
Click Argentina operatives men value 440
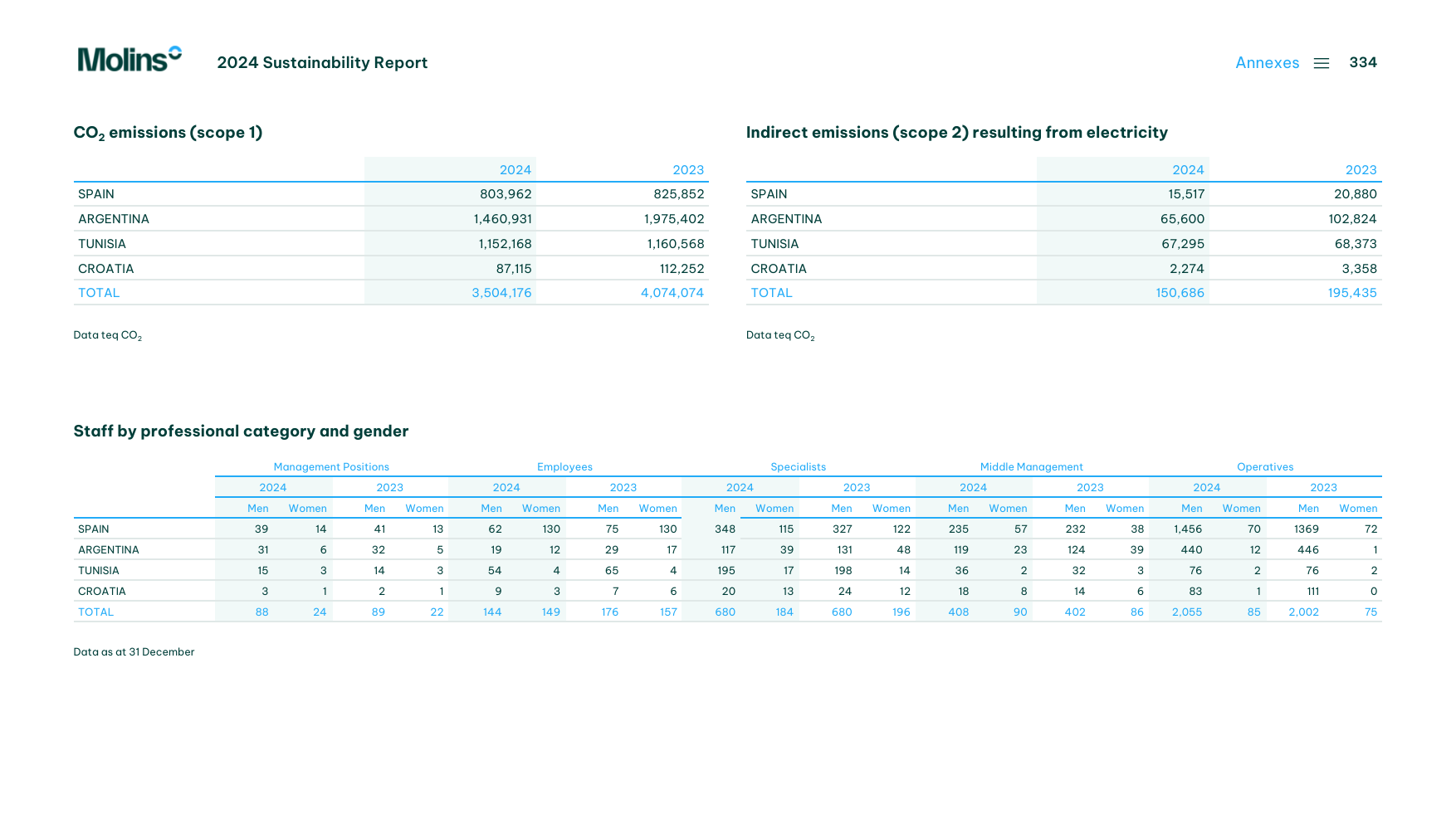tap(1192, 550)
